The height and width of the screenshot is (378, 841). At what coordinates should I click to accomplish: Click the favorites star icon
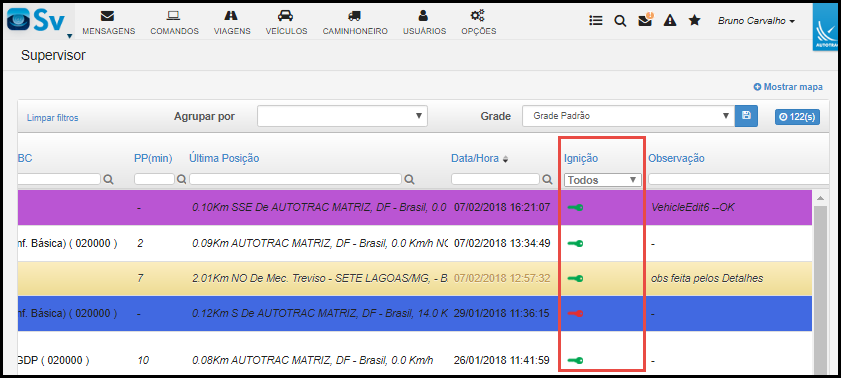[695, 20]
